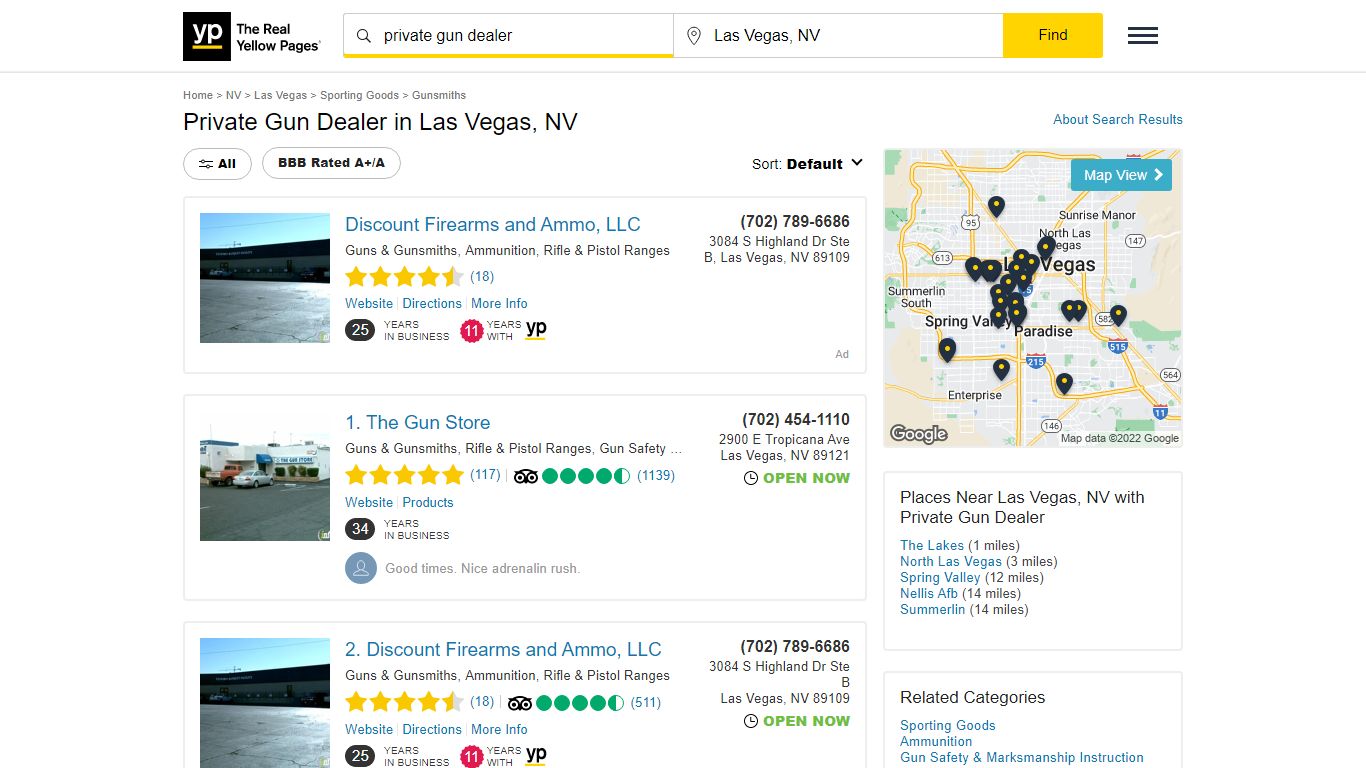Open North Las Vegas nearby link
This screenshot has height=768, width=1366.
[x=951, y=561]
